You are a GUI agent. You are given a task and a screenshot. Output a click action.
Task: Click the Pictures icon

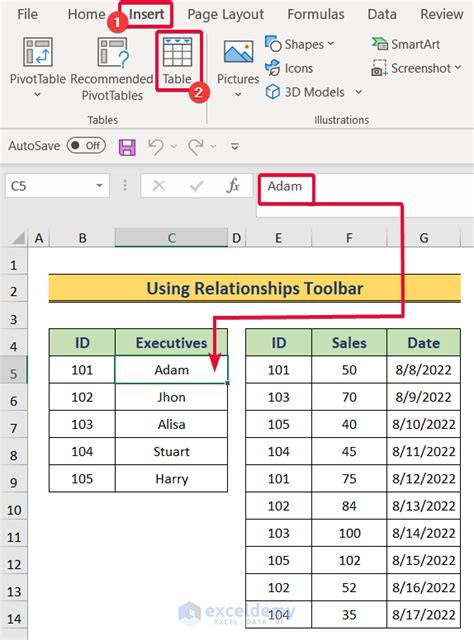coord(238,51)
